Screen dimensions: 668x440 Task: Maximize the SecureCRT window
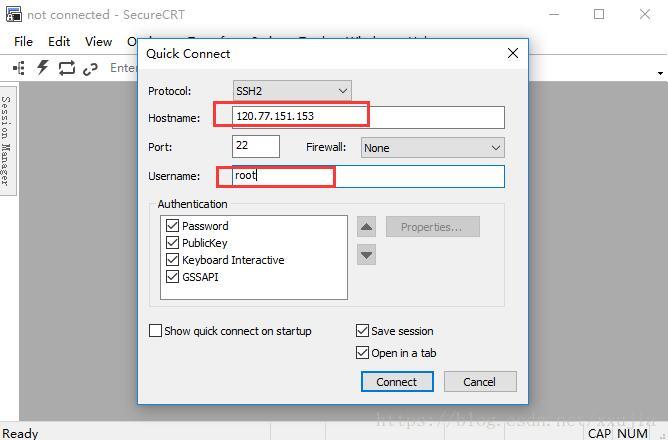click(x=599, y=14)
